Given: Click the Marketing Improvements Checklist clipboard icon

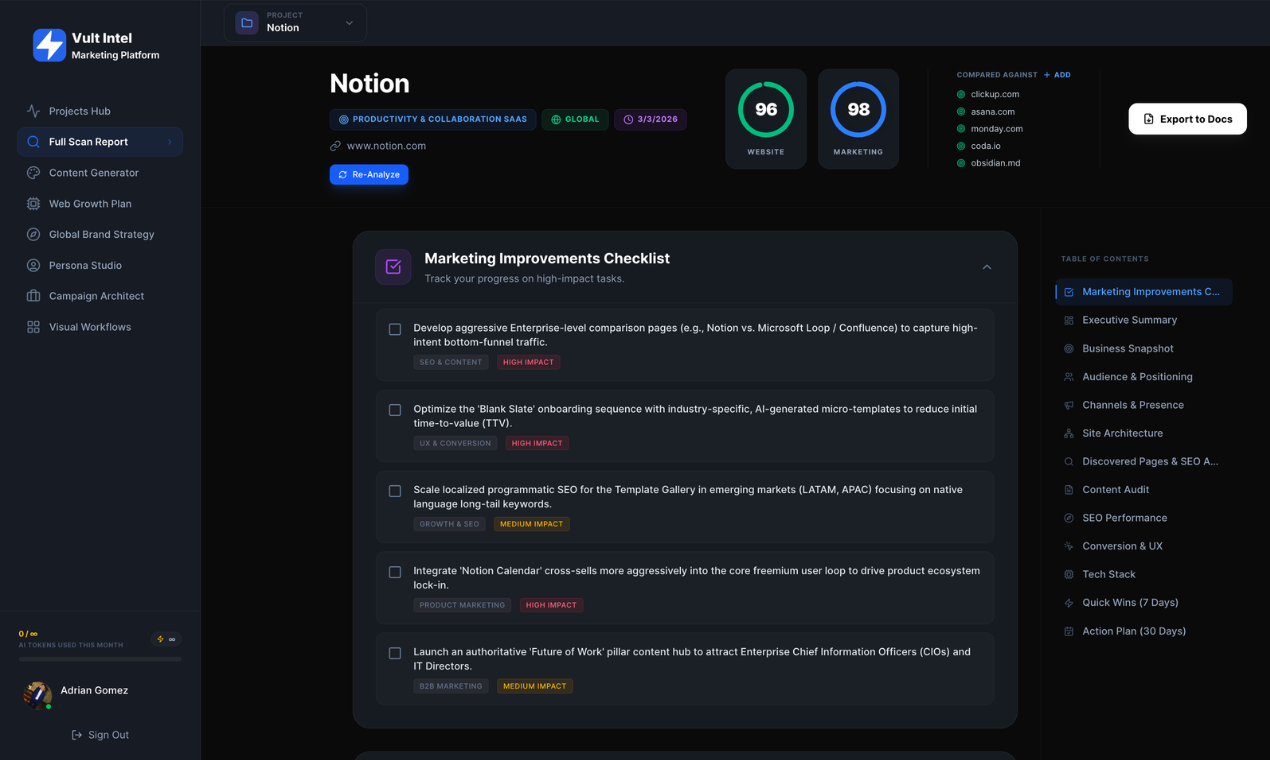Looking at the screenshot, I should [392, 266].
